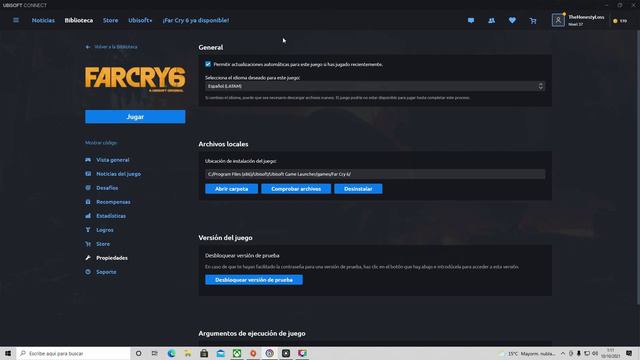Click the Windows taskbar search box
The width and height of the screenshot is (640, 360).
pos(73,353)
